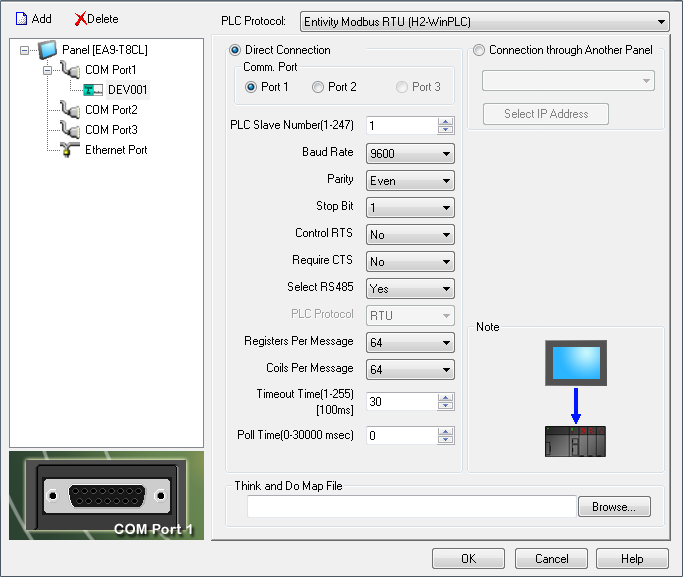Click the COM Port 1 connector image
Image resolution: width=683 pixels, height=577 pixels.
coord(106,495)
